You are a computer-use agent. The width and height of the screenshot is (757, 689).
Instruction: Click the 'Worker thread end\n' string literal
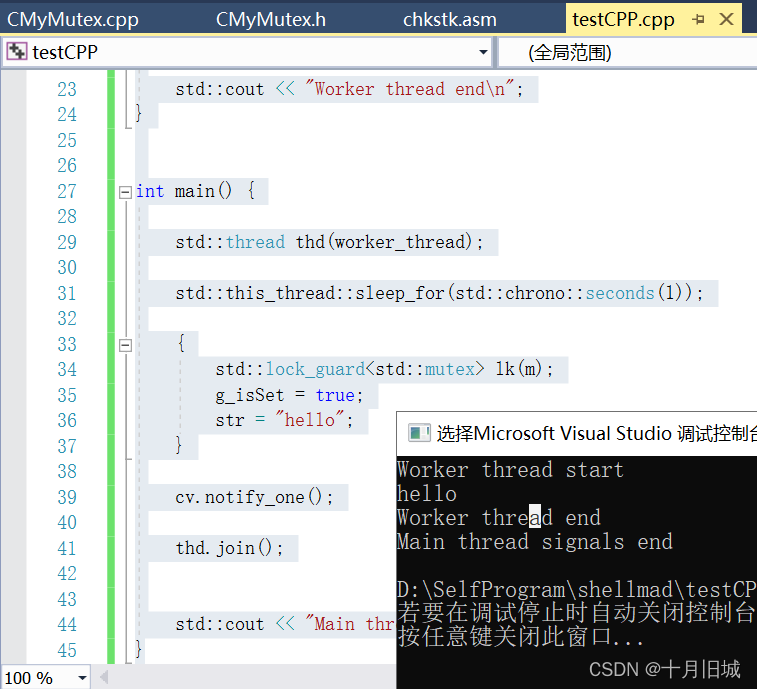coord(409,89)
